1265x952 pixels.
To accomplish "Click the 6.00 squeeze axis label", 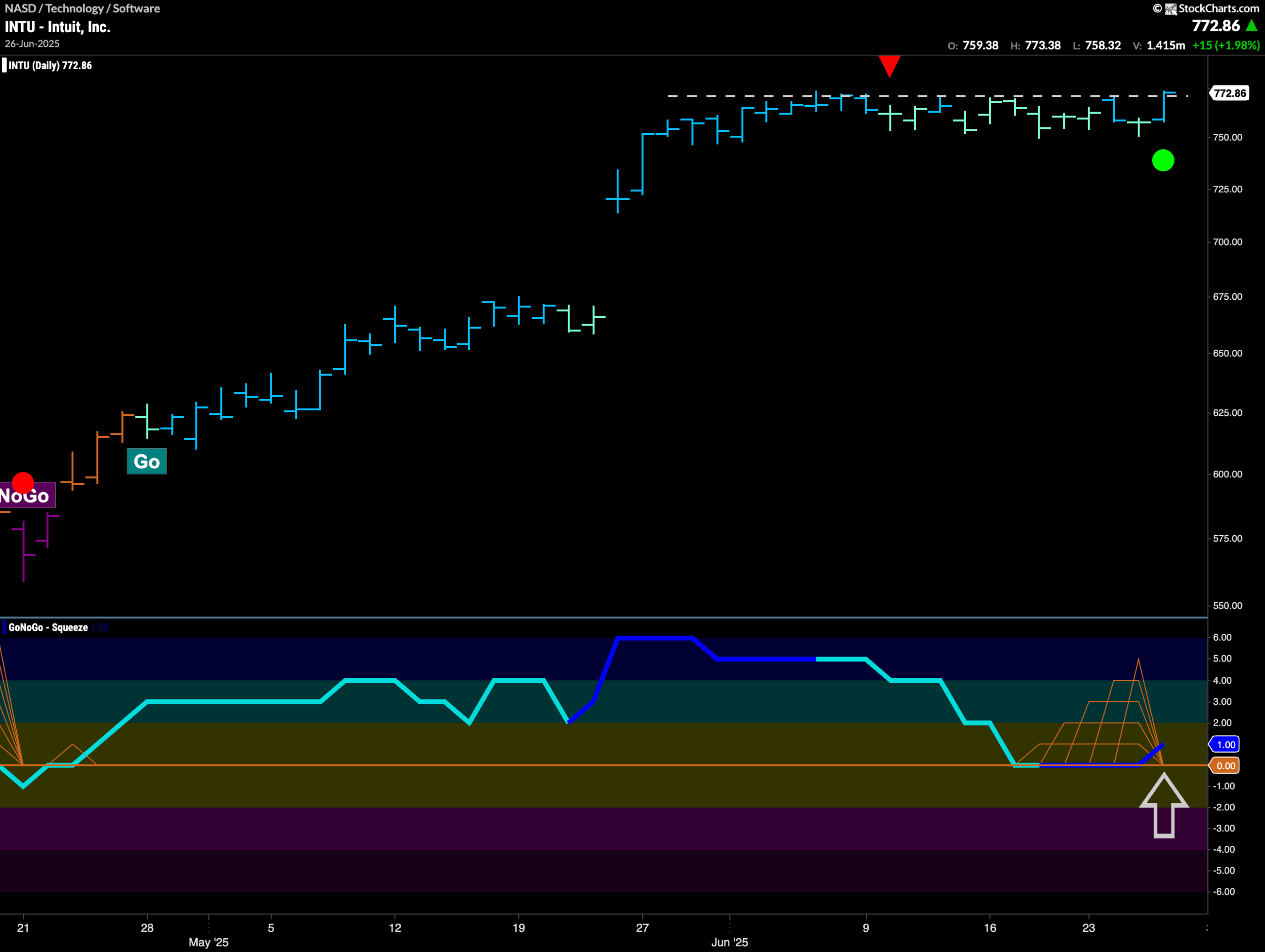I will [x=1222, y=637].
